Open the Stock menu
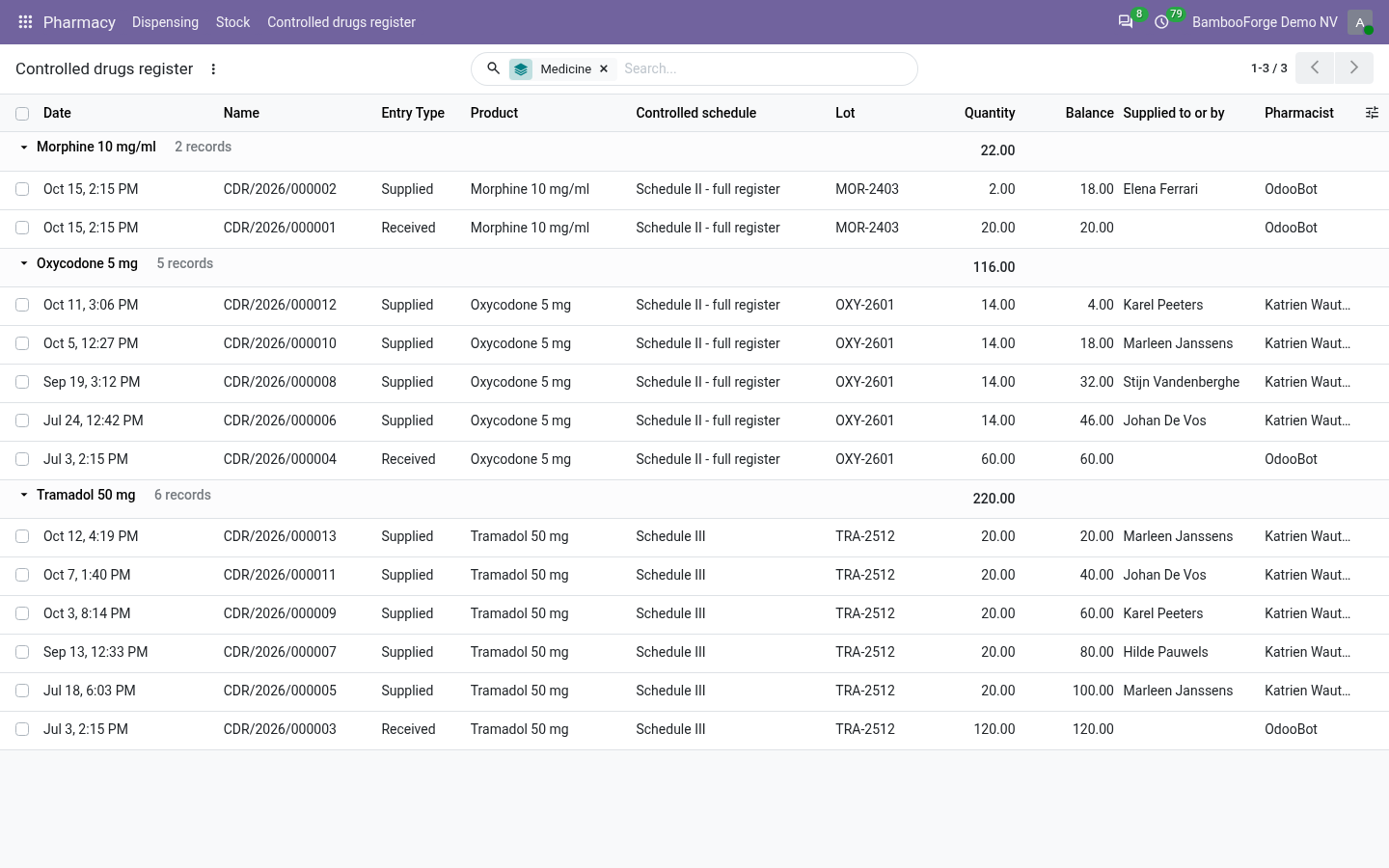 tap(232, 22)
